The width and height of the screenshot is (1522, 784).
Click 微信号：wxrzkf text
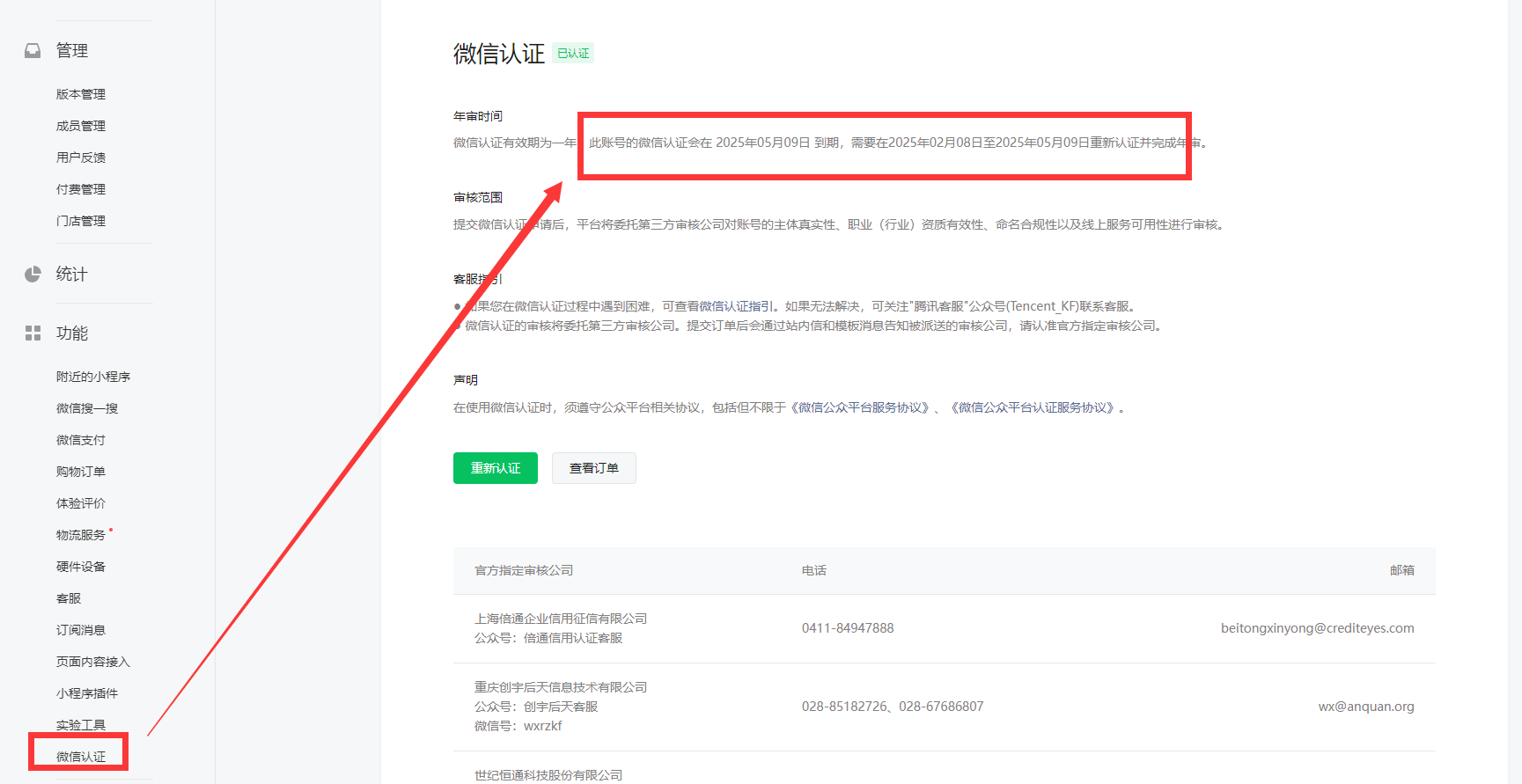tap(518, 726)
